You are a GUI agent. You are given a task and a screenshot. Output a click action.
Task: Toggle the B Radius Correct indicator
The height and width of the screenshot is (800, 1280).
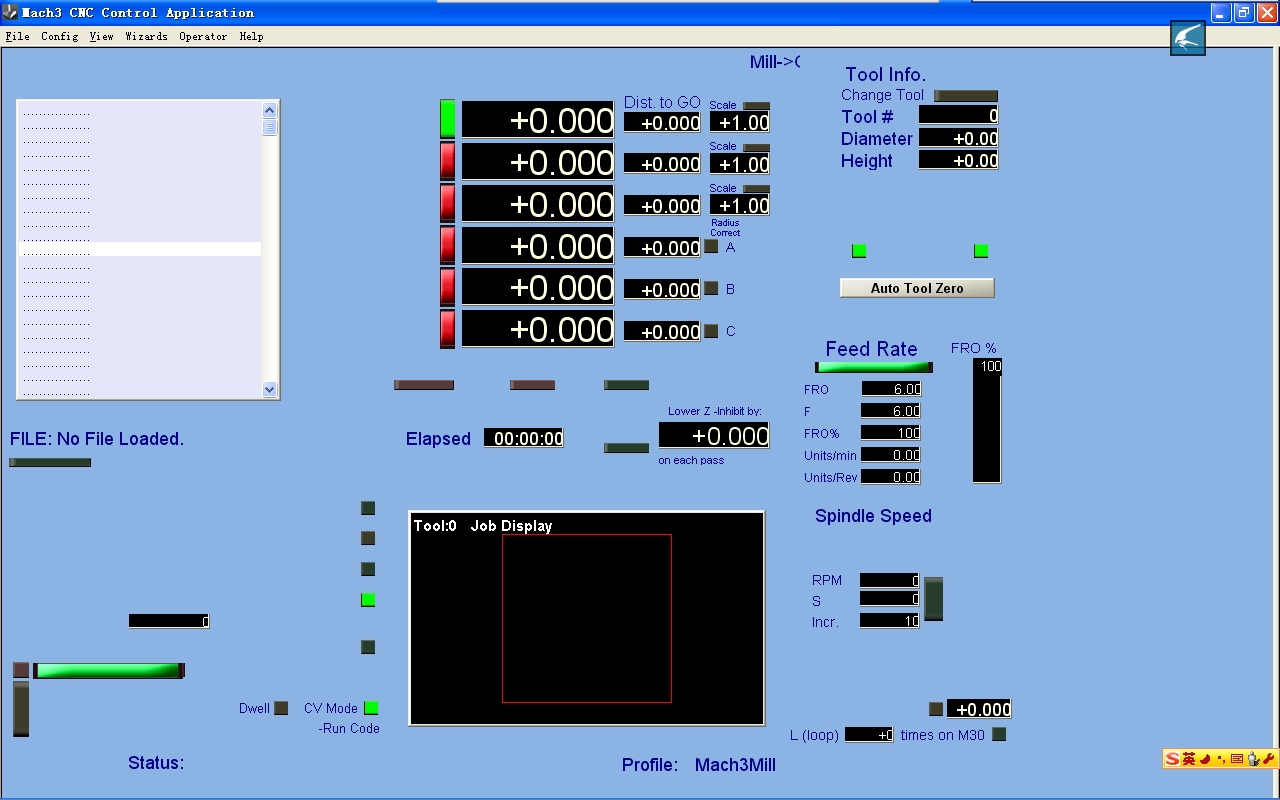pyautogui.click(x=711, y=289)
